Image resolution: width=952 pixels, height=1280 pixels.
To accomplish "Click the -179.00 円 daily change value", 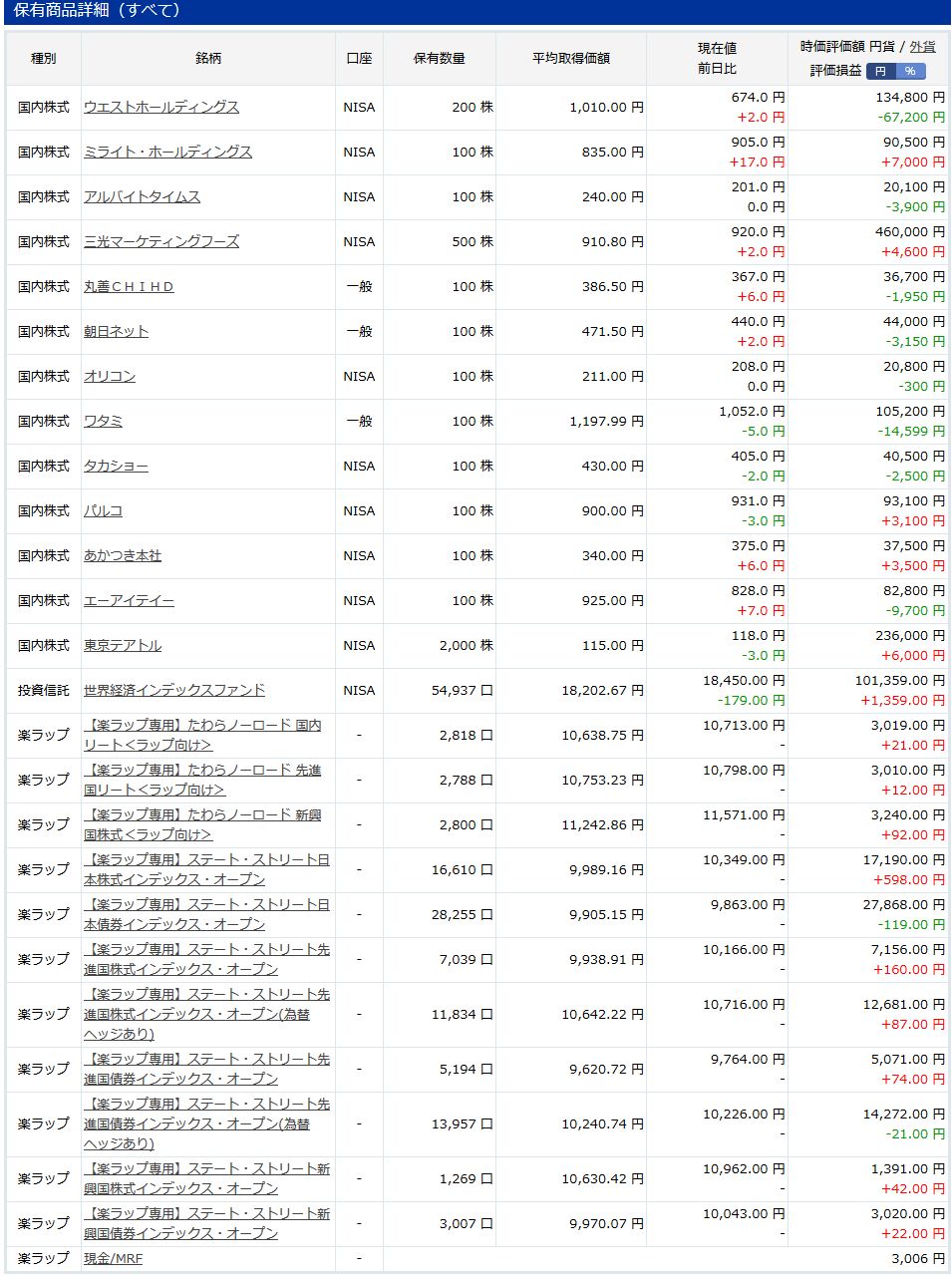I will [752, 700].
